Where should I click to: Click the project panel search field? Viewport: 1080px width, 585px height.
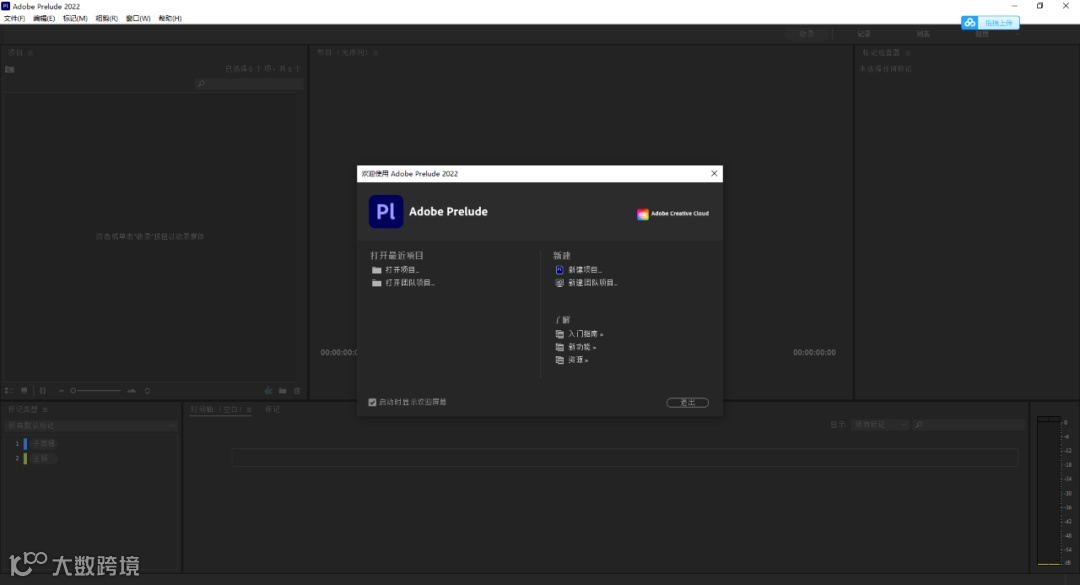click(x=249, y=84)
